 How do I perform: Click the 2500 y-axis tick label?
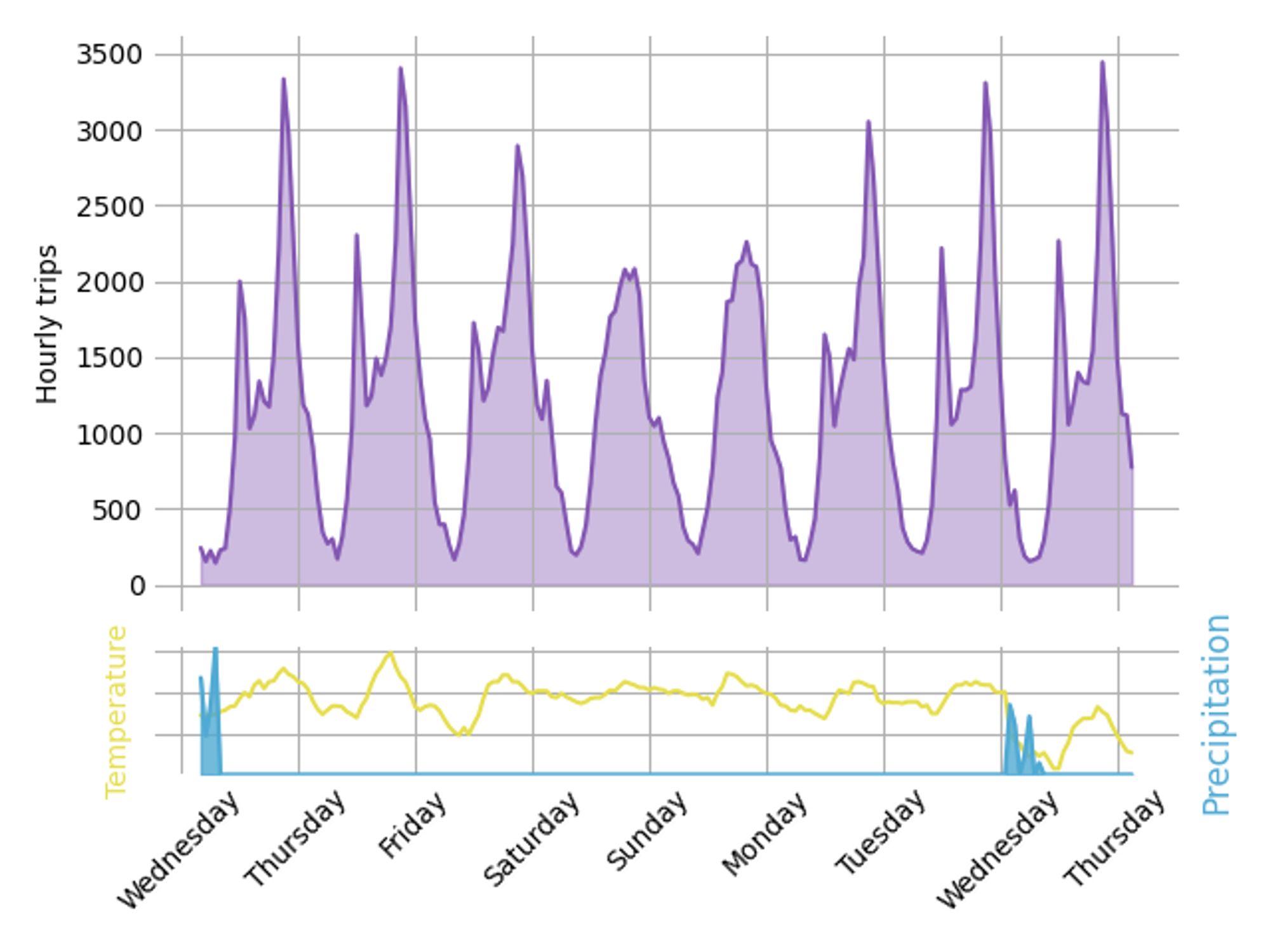[x=109, y=207]
